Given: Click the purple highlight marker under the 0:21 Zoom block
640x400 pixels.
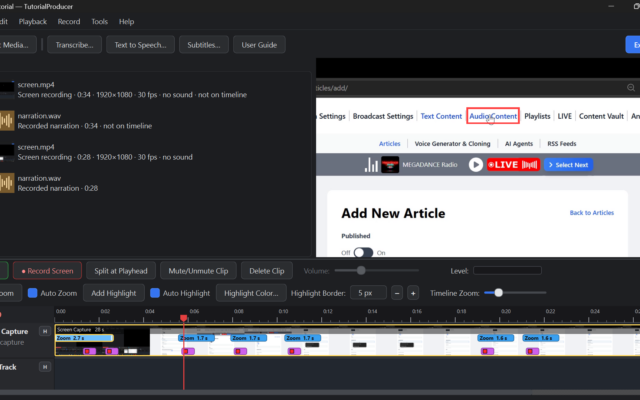Looking at the screenshot, I should 532,351.
